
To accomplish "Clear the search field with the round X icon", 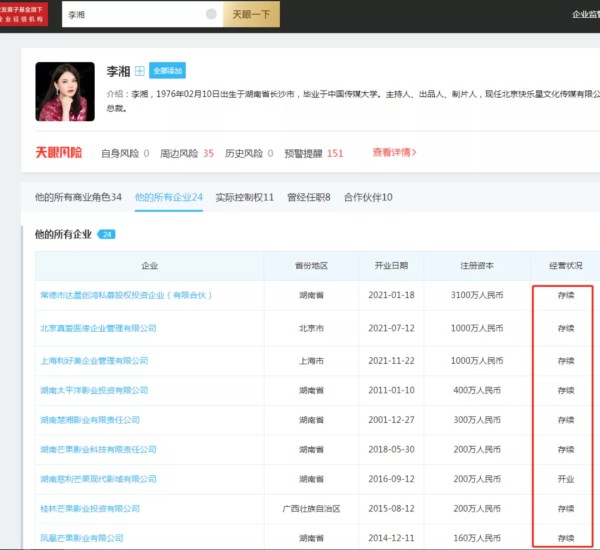I will point(211,14).
